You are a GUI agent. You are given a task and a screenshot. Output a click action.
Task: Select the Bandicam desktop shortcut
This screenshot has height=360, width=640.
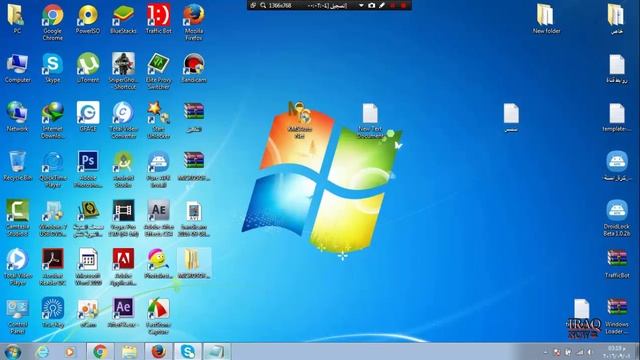(194, 68)
